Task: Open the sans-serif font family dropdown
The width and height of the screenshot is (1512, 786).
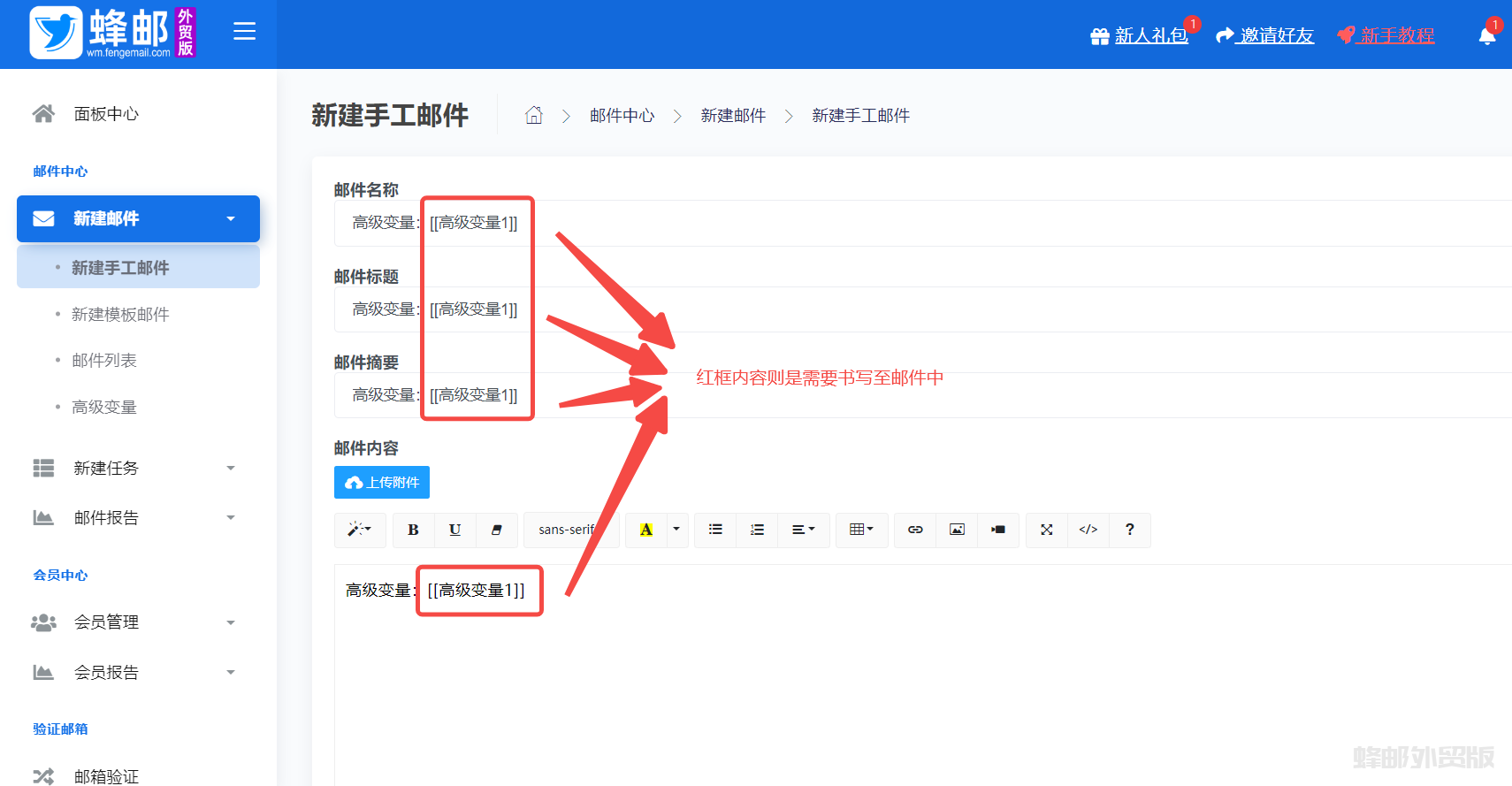Action: point(568,530)
